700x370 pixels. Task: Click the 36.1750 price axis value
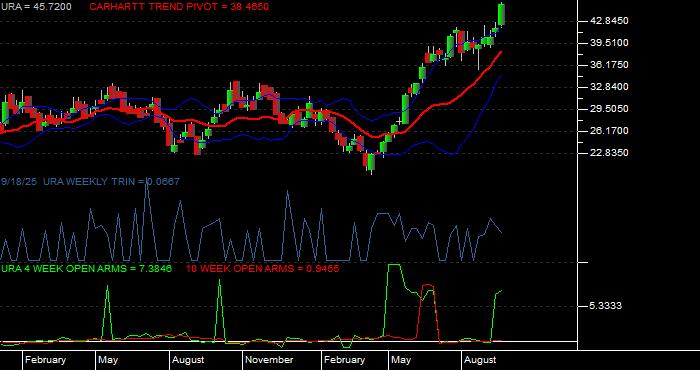pos(609,65)
